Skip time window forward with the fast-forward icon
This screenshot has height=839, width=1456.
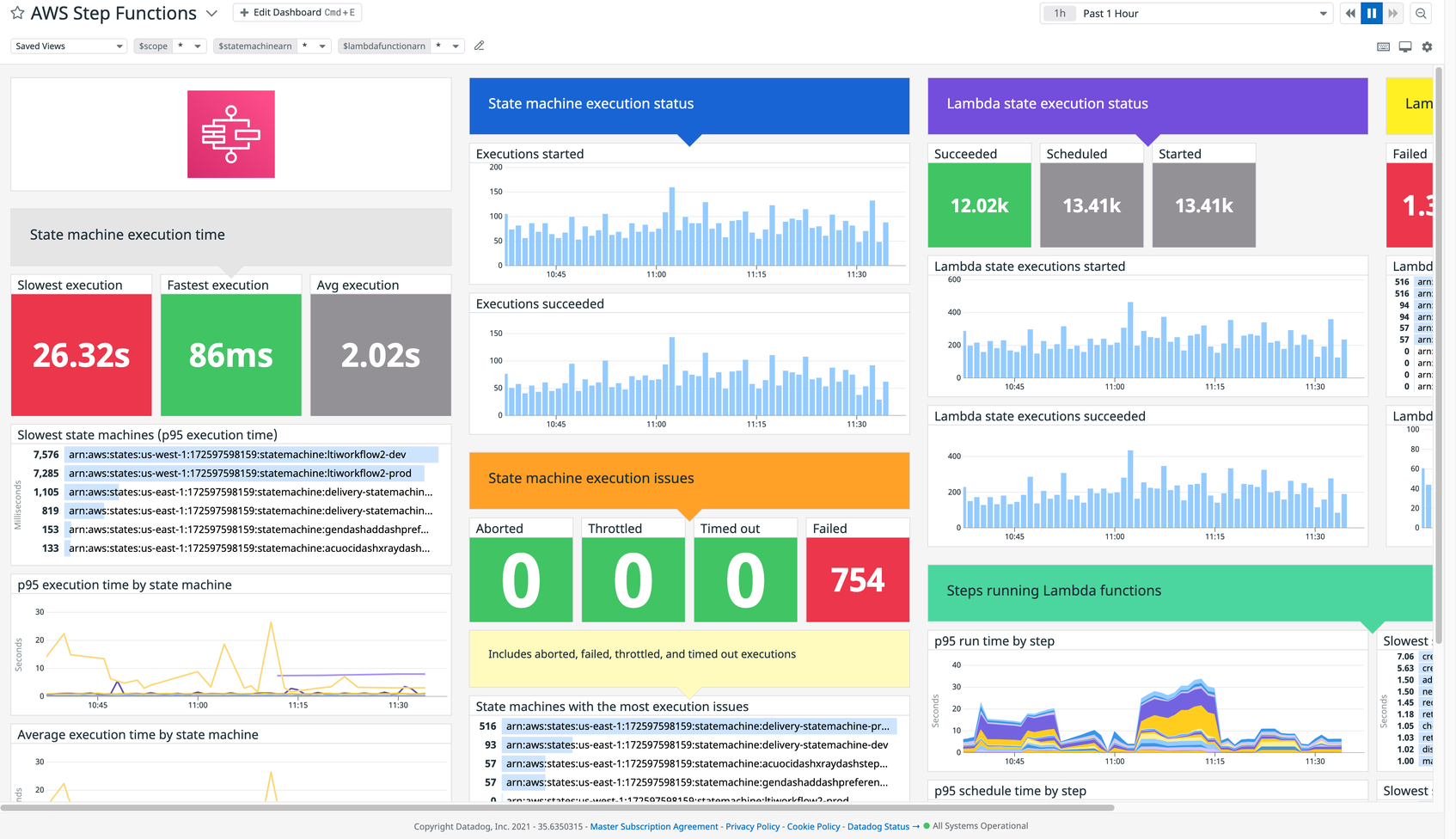tap(1394, 13)
